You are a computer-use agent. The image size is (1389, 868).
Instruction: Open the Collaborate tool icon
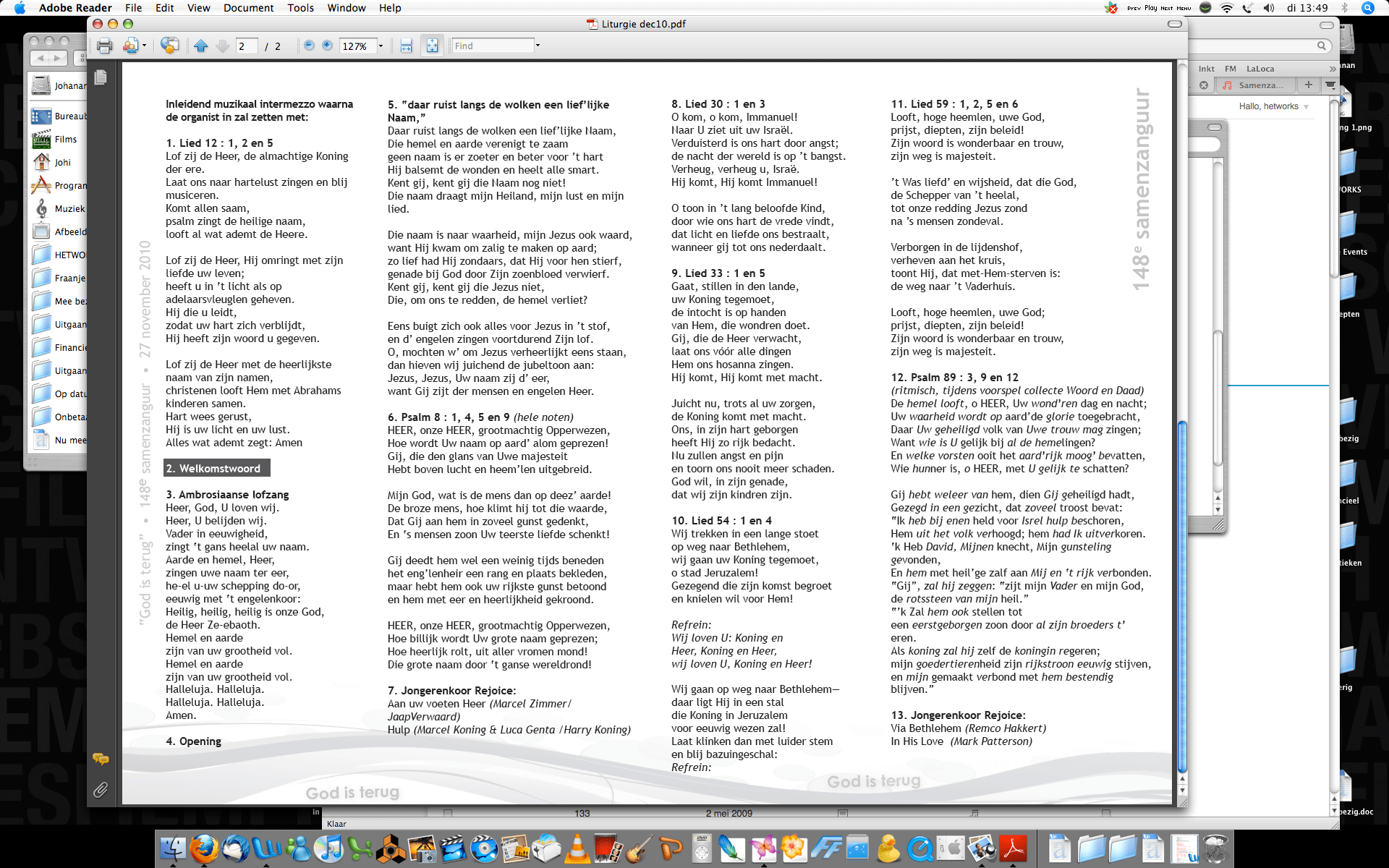[130, 46]
